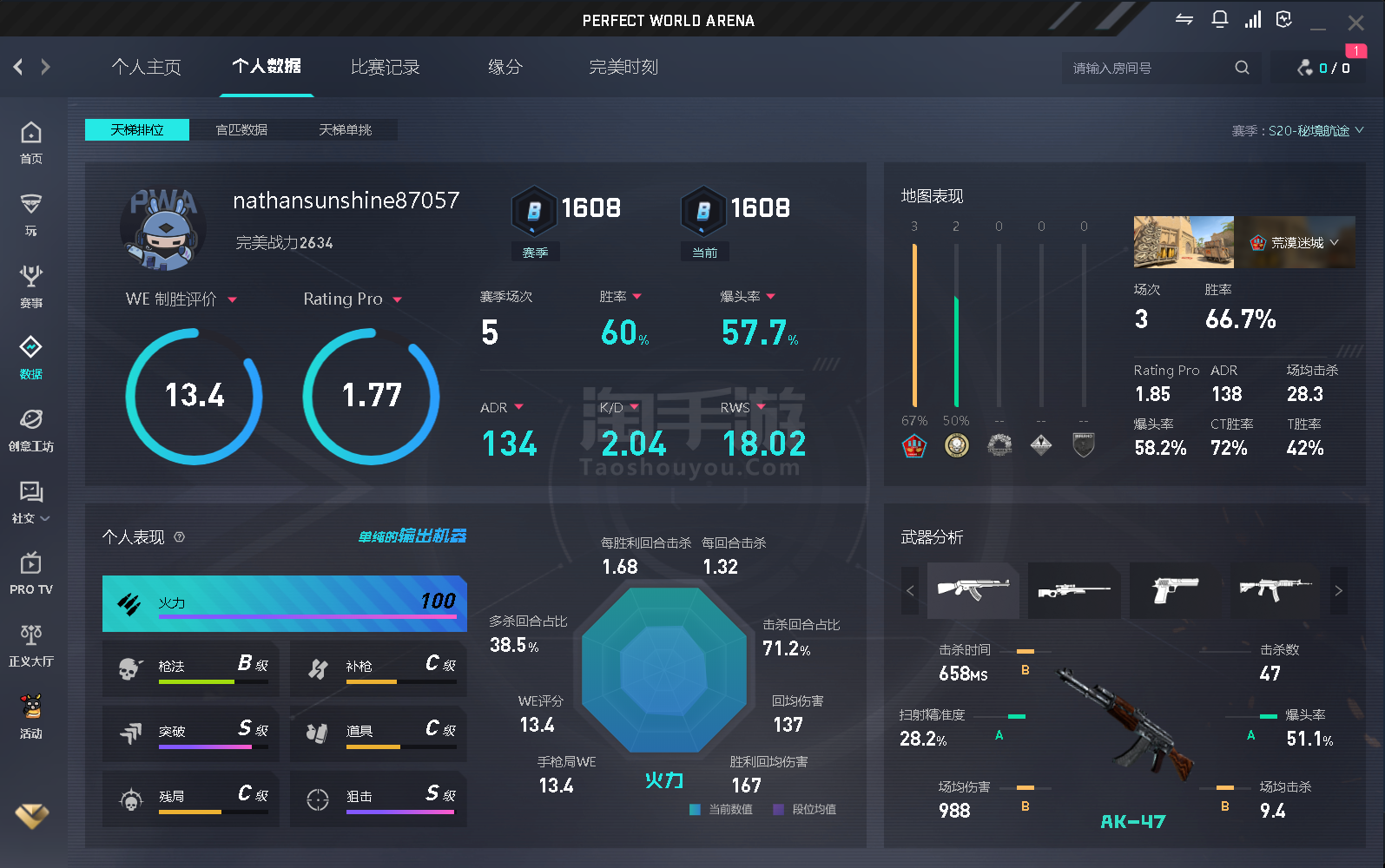The width and height of the screenshot is (1385, 868).
Task: Select the third map emblem icon
Action: 999,445
